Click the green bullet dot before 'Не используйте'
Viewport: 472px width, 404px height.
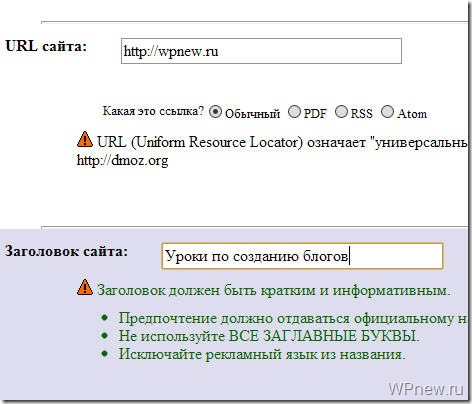coord(105,335)
